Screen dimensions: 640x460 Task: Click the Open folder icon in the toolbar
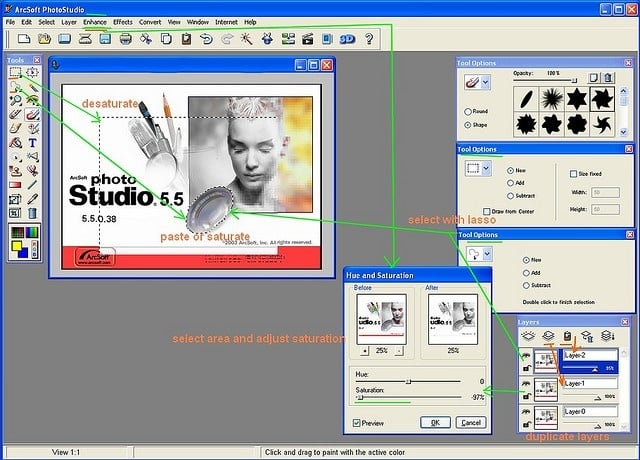[x=44, y=39]
